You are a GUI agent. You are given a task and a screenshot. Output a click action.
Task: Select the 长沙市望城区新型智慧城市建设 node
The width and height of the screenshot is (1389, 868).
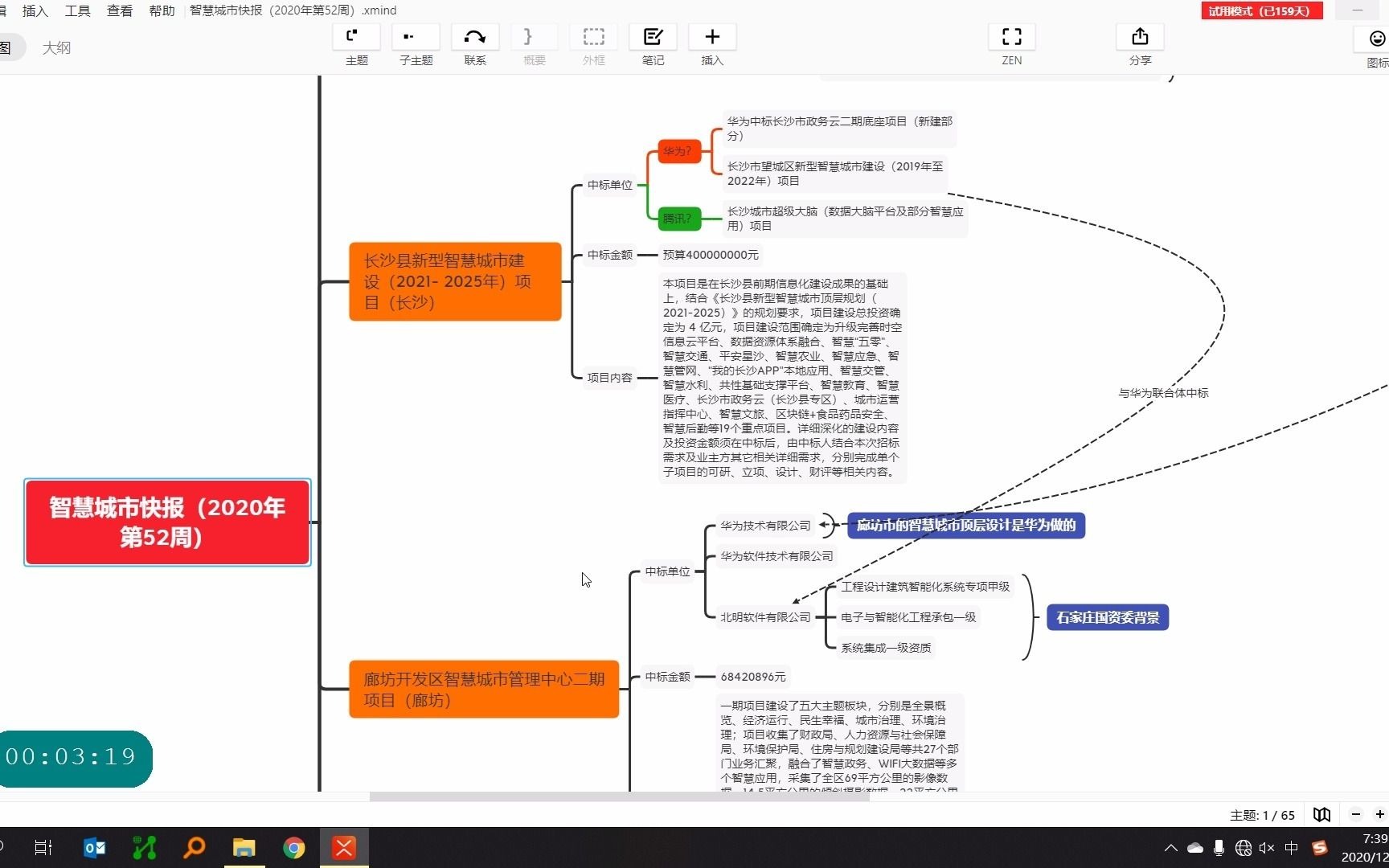835,174
